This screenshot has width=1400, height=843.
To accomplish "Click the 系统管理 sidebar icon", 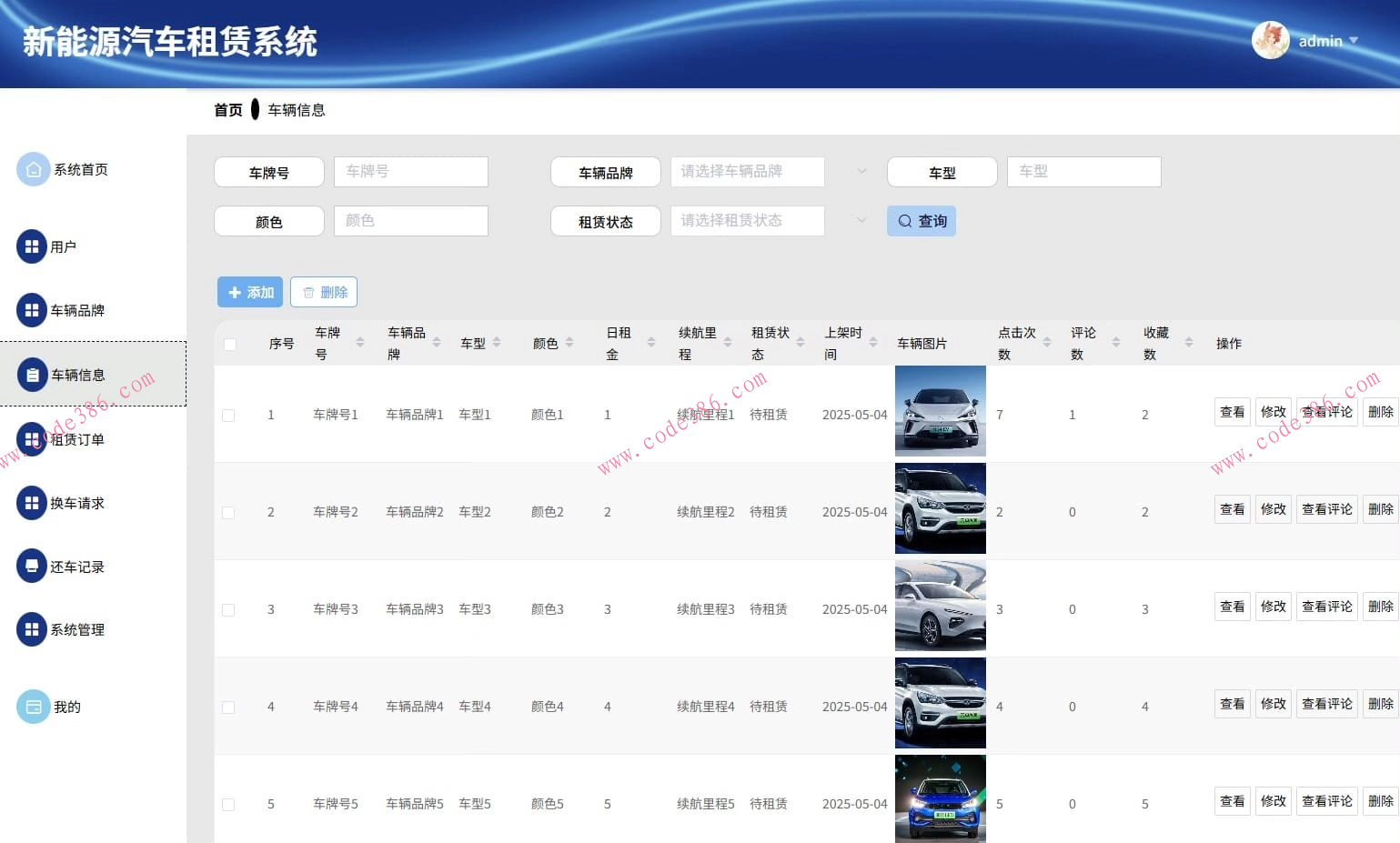I will (34, 628).
